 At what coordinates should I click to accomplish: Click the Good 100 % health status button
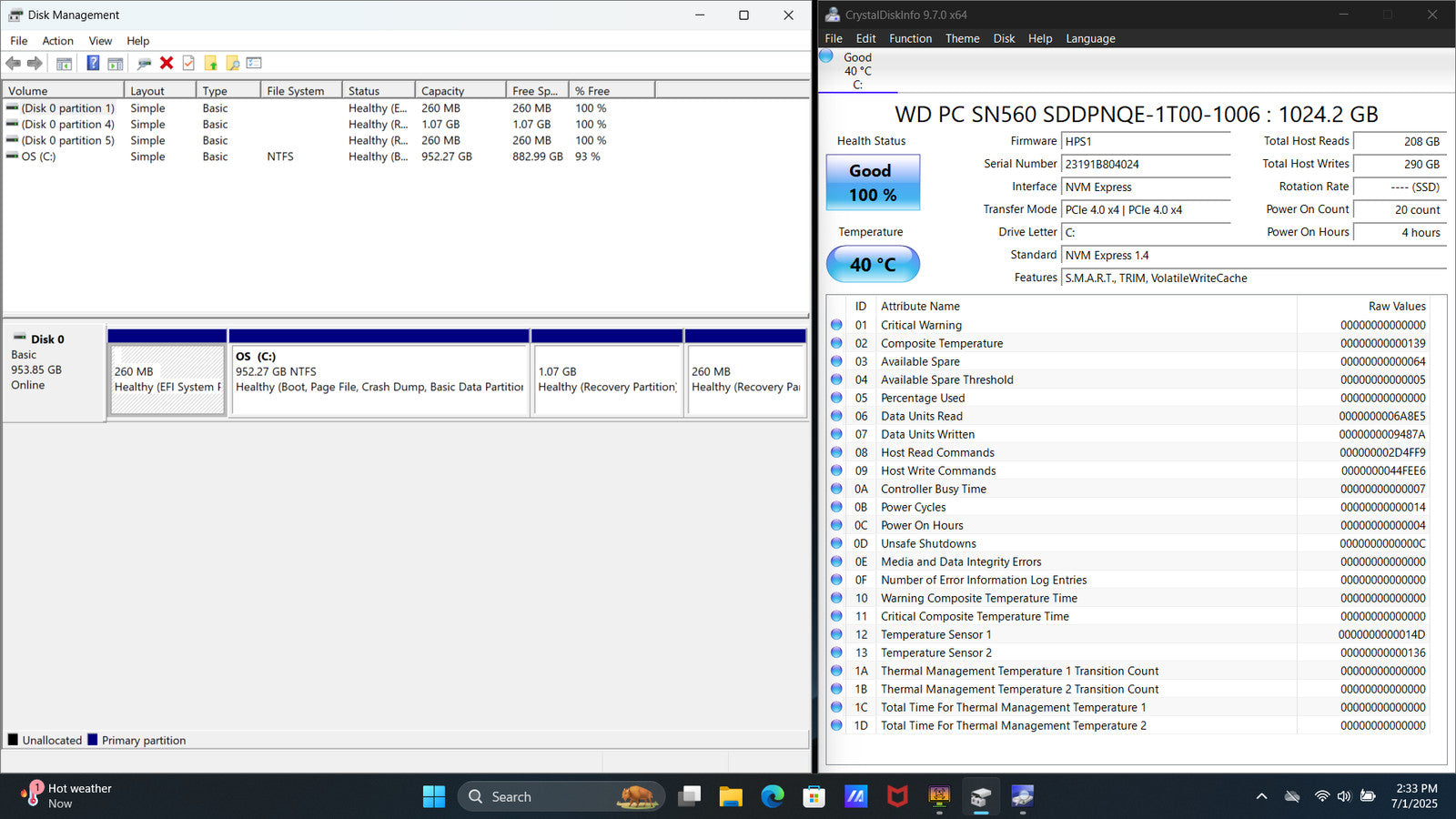click(x=873, y=182)
